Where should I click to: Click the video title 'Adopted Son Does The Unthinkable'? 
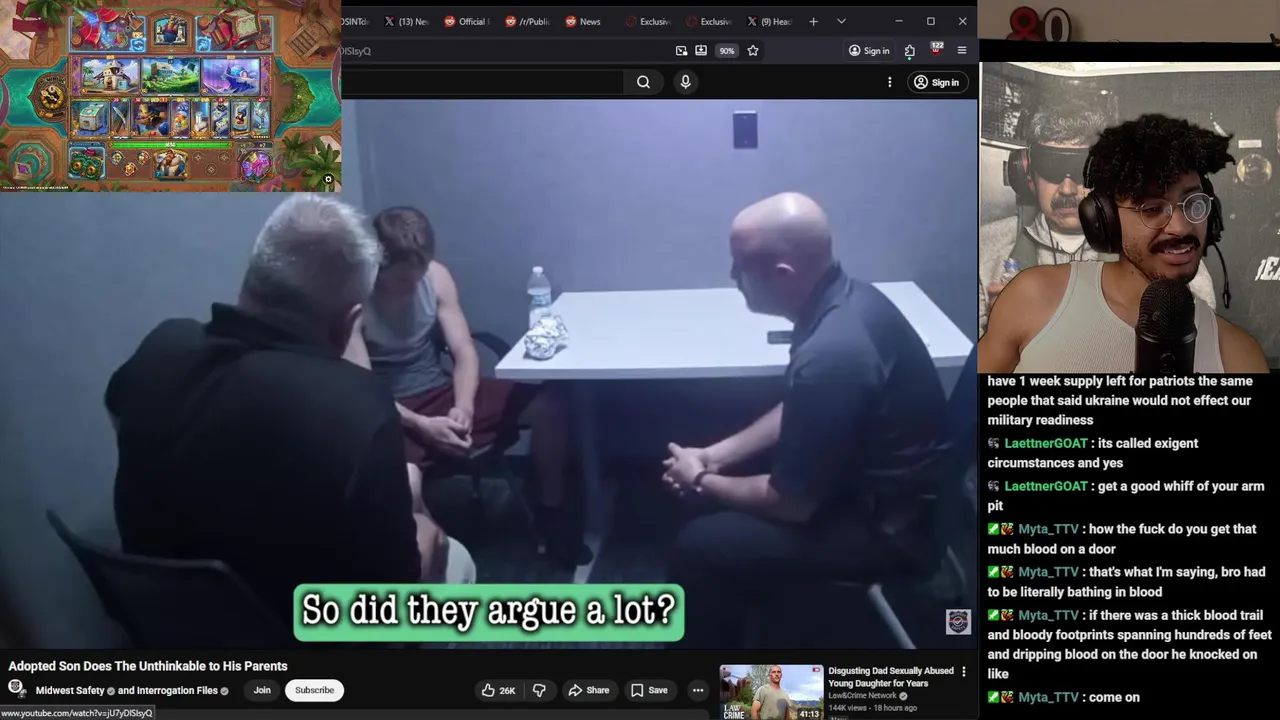(148, 666)
